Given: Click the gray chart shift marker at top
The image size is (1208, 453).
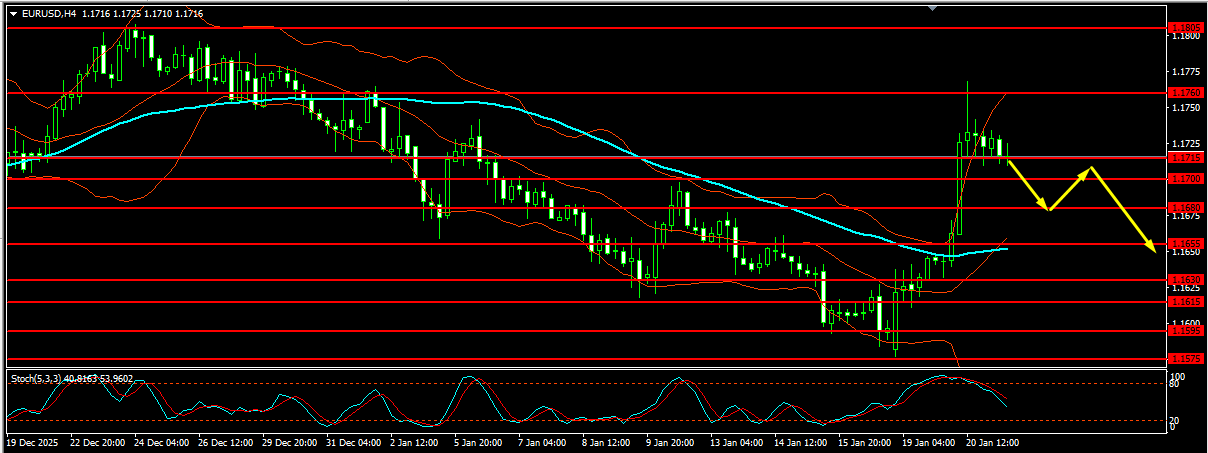Looking at the screenshot, I should pos(932,7).
